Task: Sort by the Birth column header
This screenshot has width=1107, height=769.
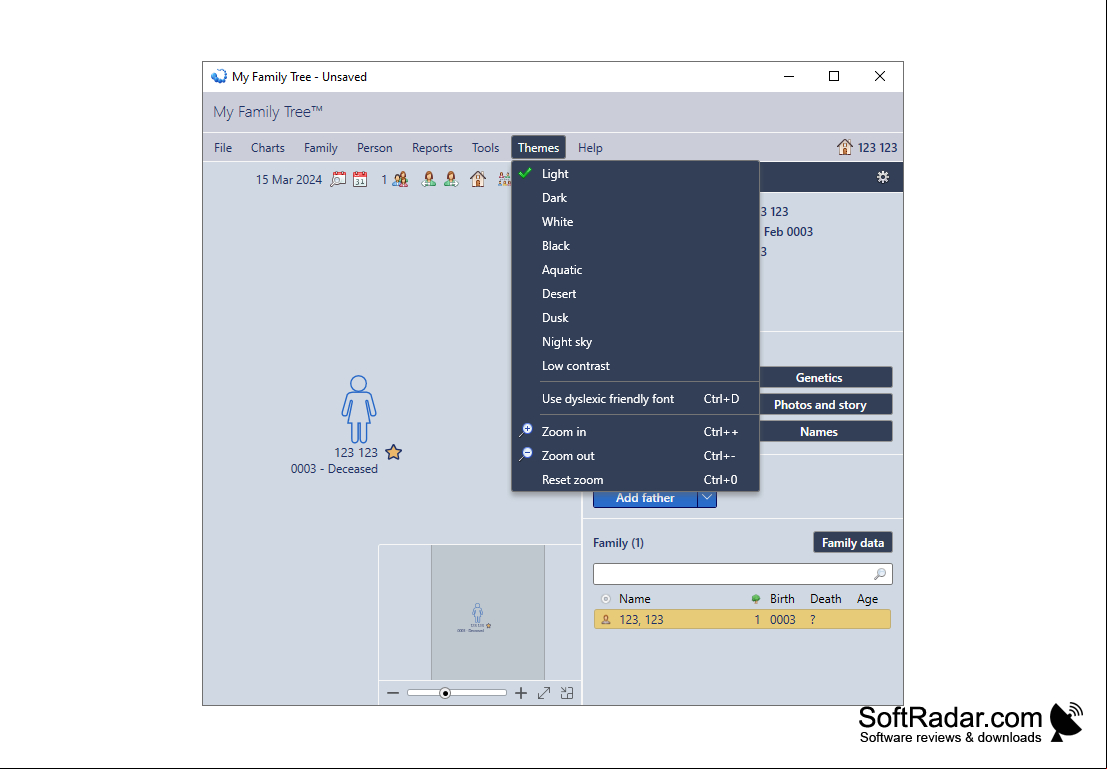Action: click(782, 599)
